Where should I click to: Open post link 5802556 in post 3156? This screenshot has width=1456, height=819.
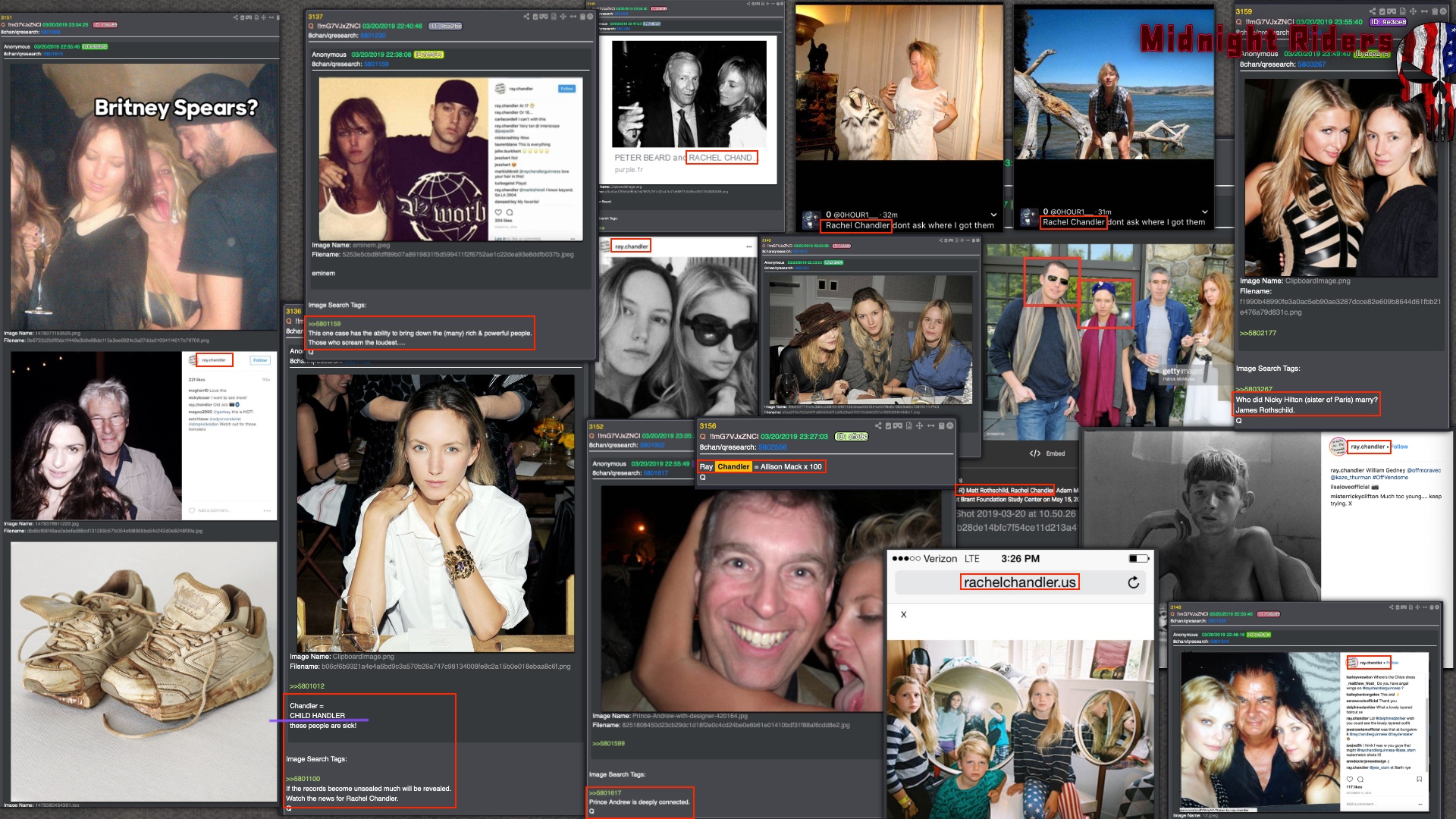(x=773, y=447)
